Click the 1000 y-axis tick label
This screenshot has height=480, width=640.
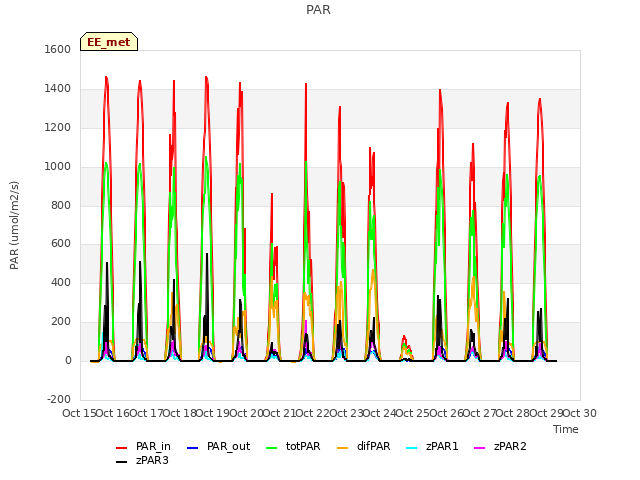[x=58, y=166]
